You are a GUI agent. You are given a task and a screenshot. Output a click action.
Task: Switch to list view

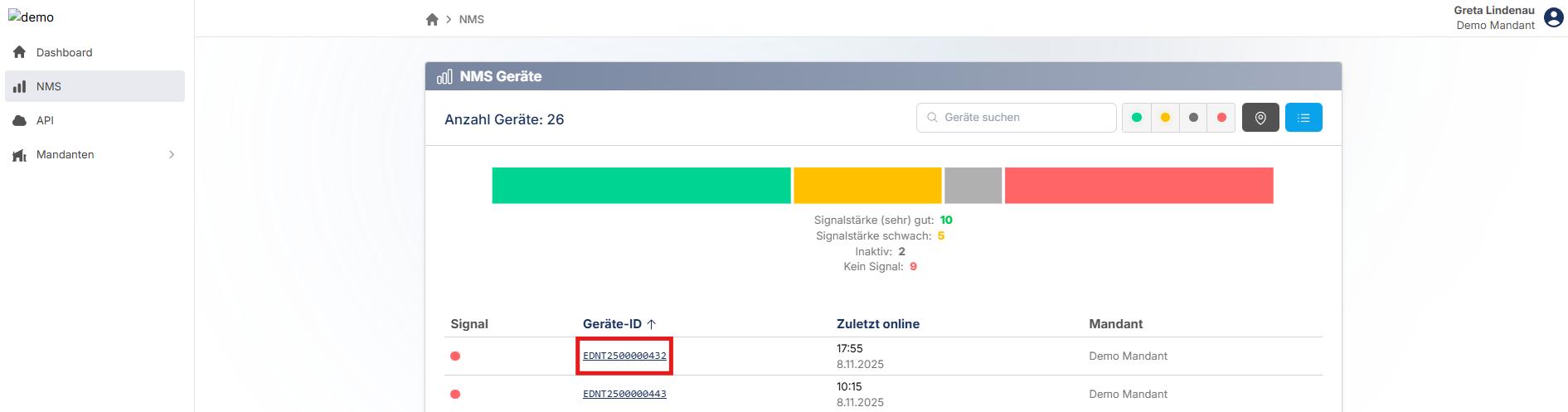coord(1303,118)
